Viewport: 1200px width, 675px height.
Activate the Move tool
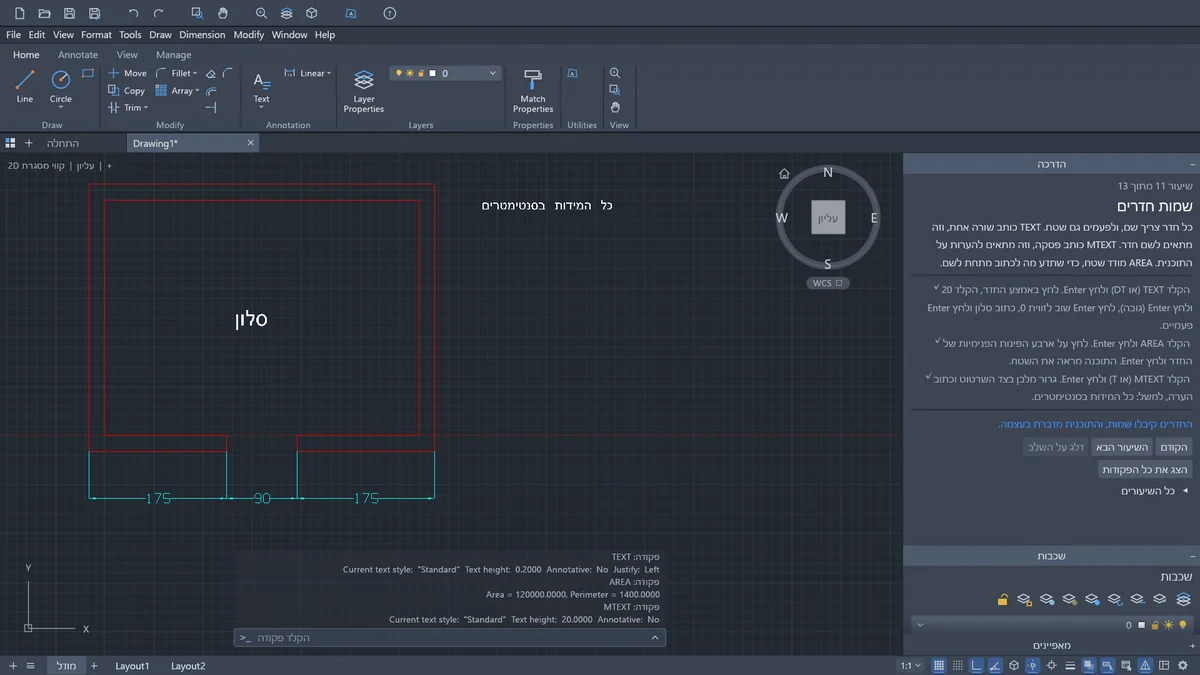tap(127, 73)
